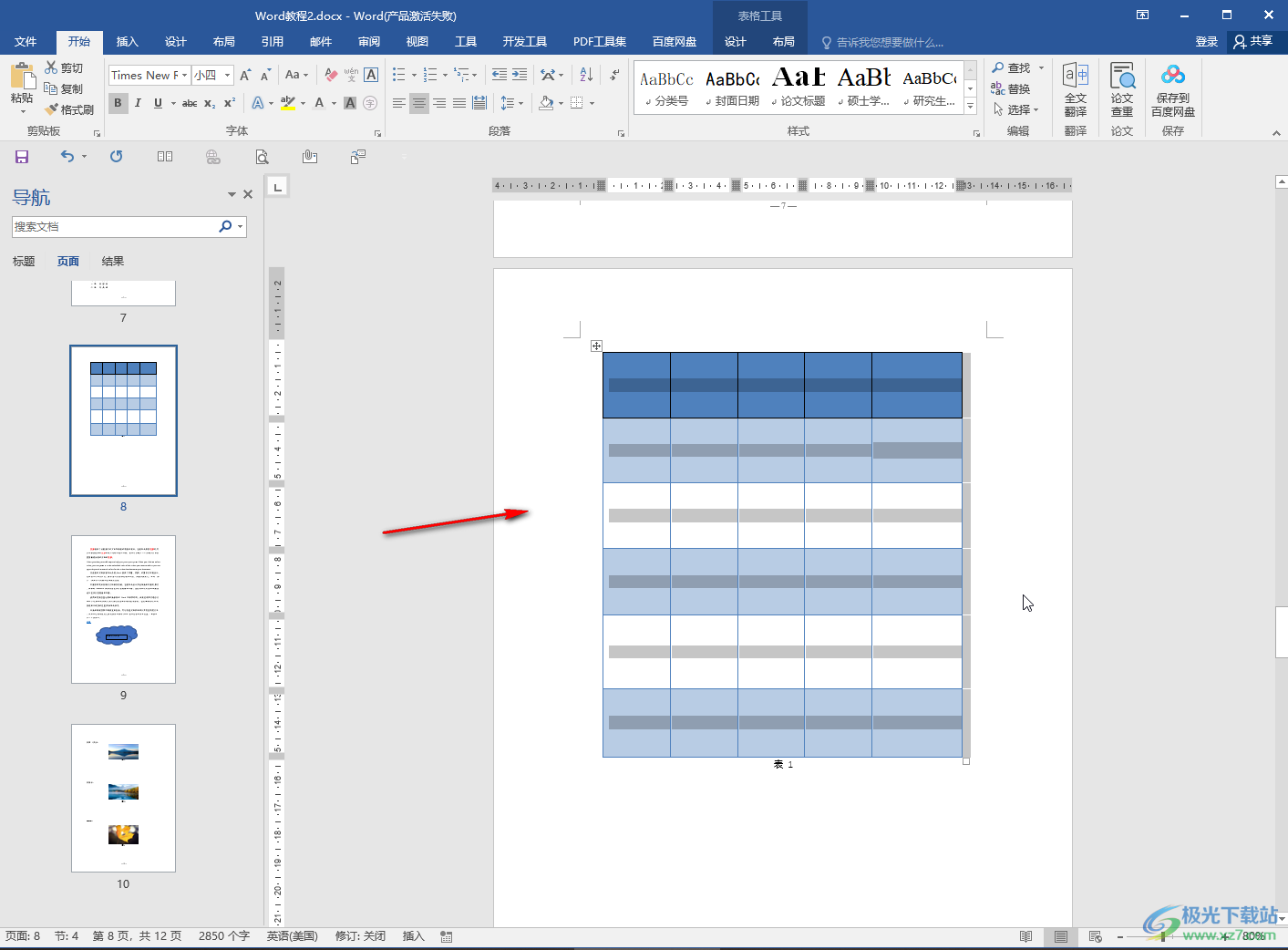The width and height of the screenshot is (1288, 950).
Task: Toggle strikethrough formatting
Action: [x=190, y=103]
